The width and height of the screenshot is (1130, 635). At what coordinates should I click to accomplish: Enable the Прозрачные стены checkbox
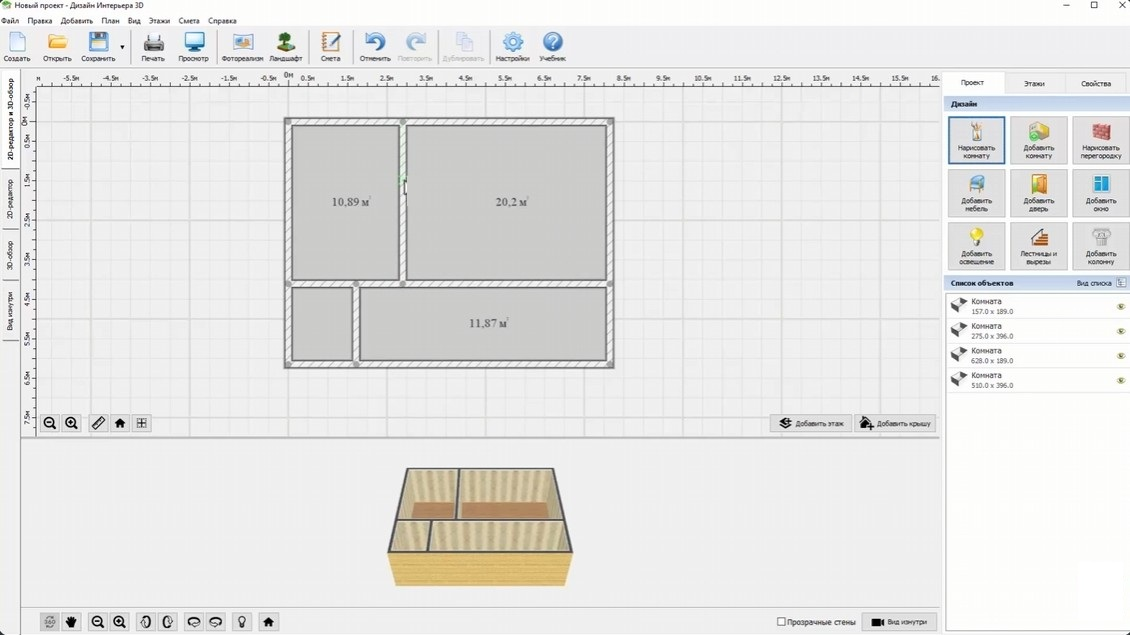pos(781,621)
